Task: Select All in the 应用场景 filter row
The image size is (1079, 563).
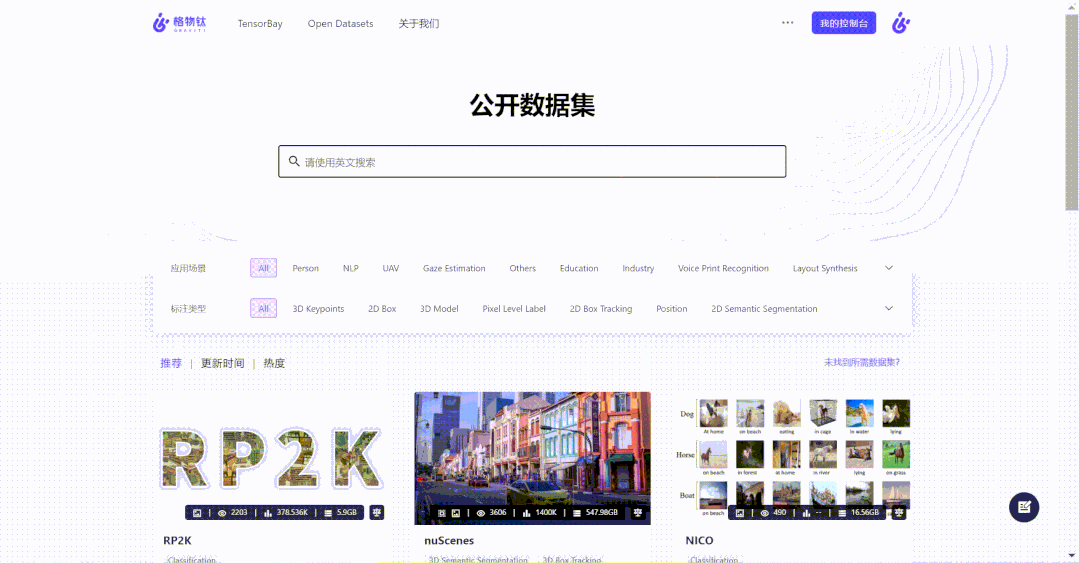Action: pyautogui.click(x=264, y=268)
